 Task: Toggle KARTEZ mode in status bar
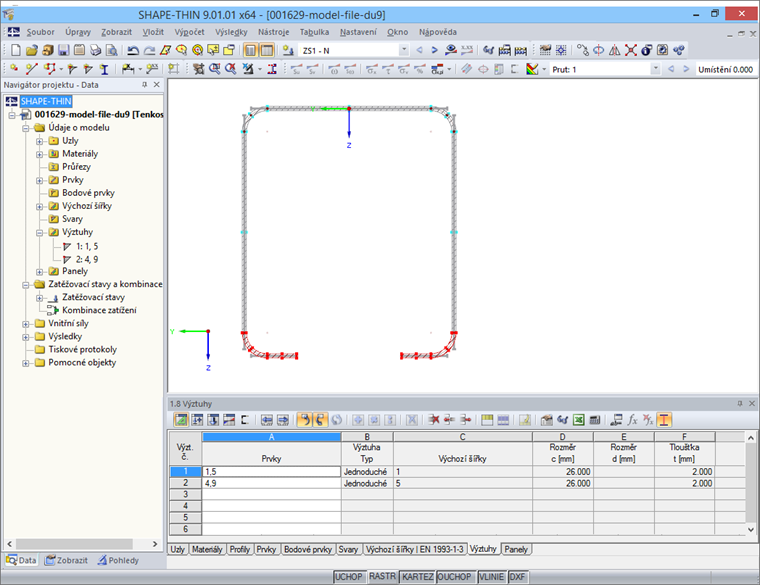pyautogui.click(x=417, y=577)
